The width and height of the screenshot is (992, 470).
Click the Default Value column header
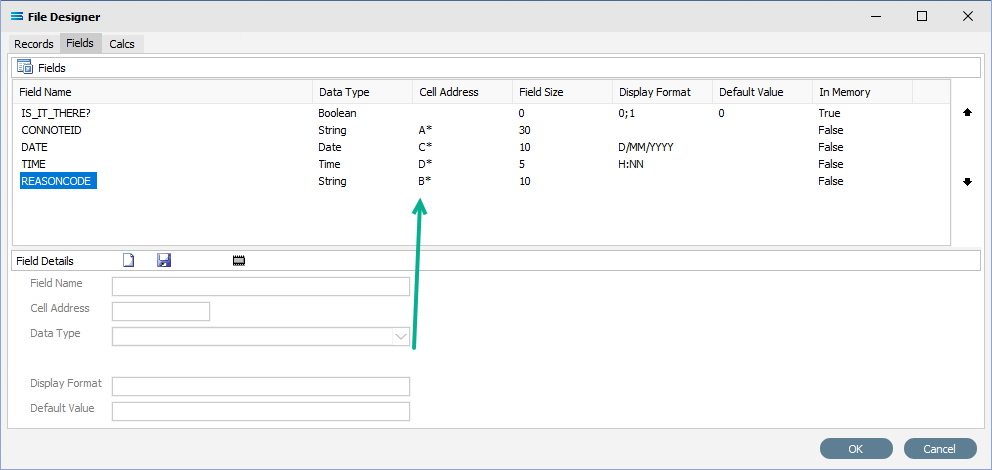762,92
